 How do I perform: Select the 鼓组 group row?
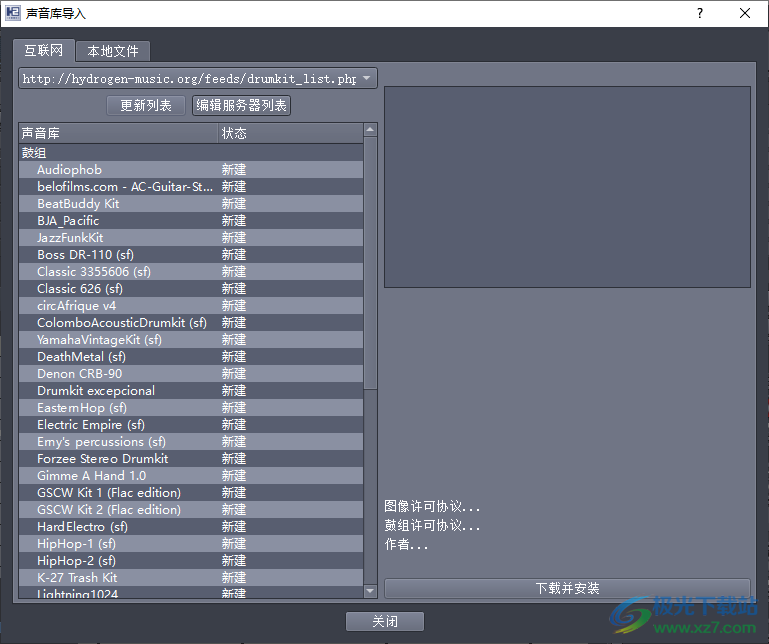191,153
